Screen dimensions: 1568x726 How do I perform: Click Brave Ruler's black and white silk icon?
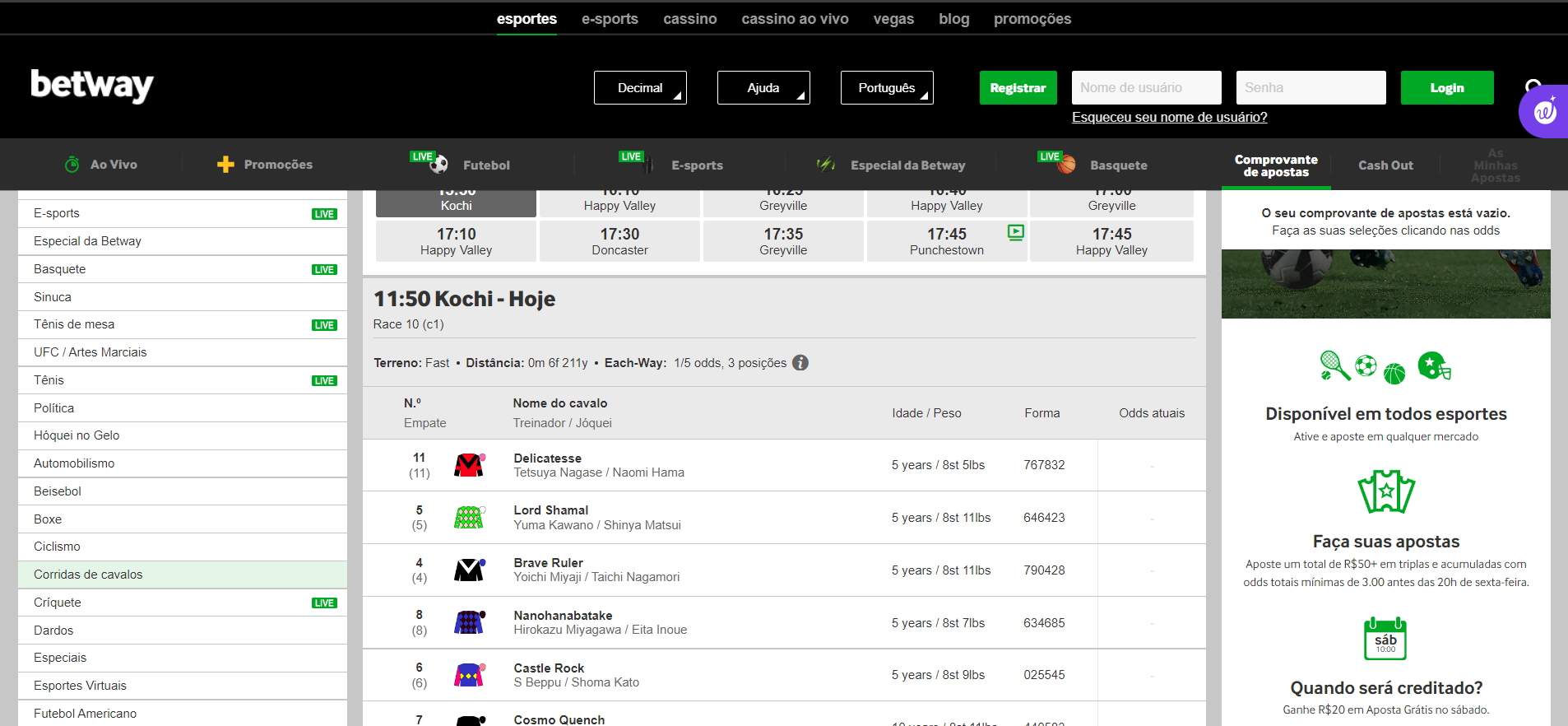(469, 570)
